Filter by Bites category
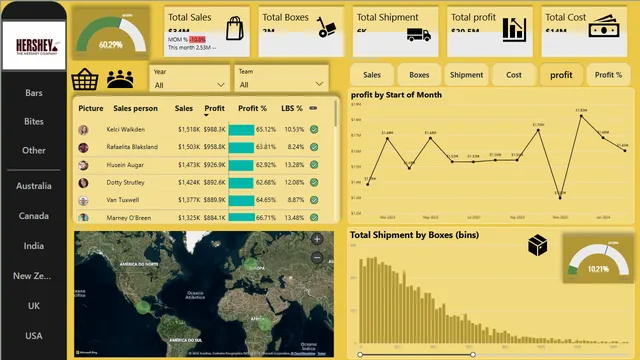The height and width of the screenshot is (360, 640). 34,121
